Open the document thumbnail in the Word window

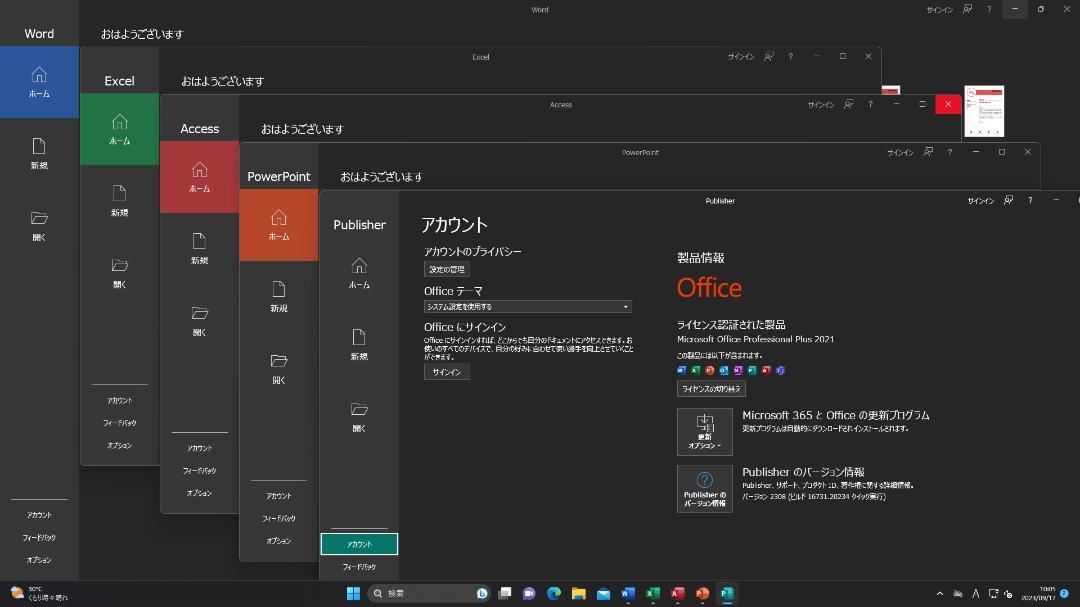(984, 111)
